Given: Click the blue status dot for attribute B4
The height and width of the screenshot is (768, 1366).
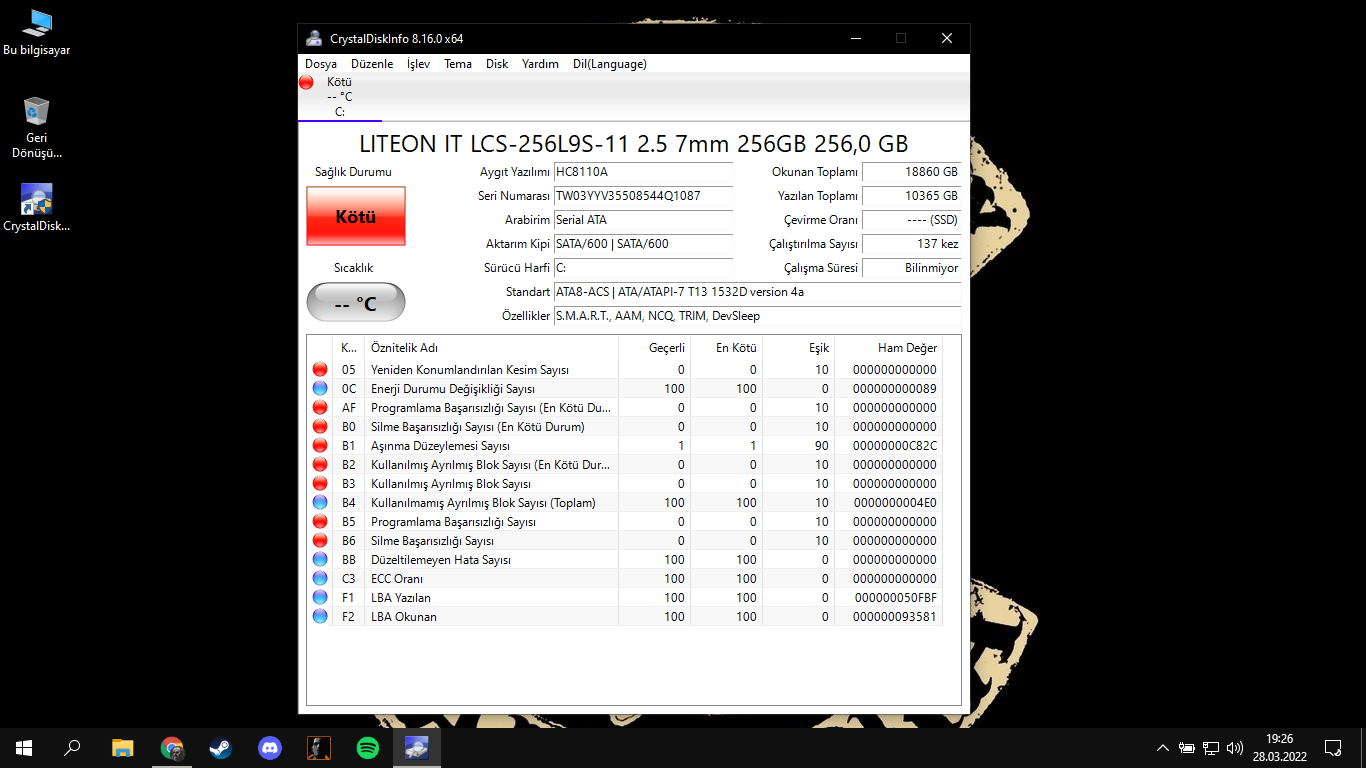Looking at the screenshot, I should [320, 503].
